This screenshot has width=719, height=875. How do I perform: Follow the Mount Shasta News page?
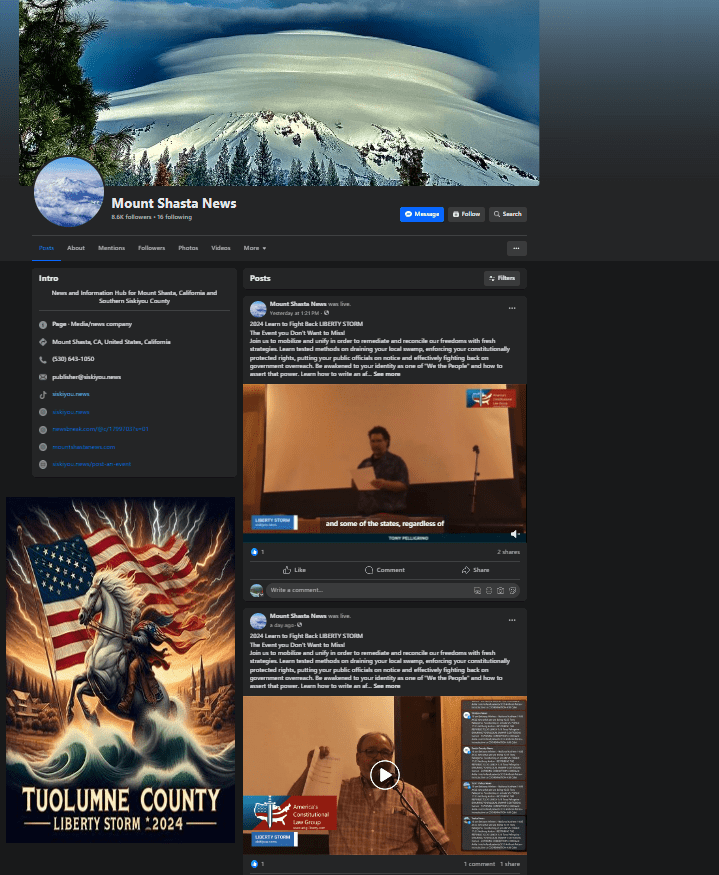(x=466, y=214)
